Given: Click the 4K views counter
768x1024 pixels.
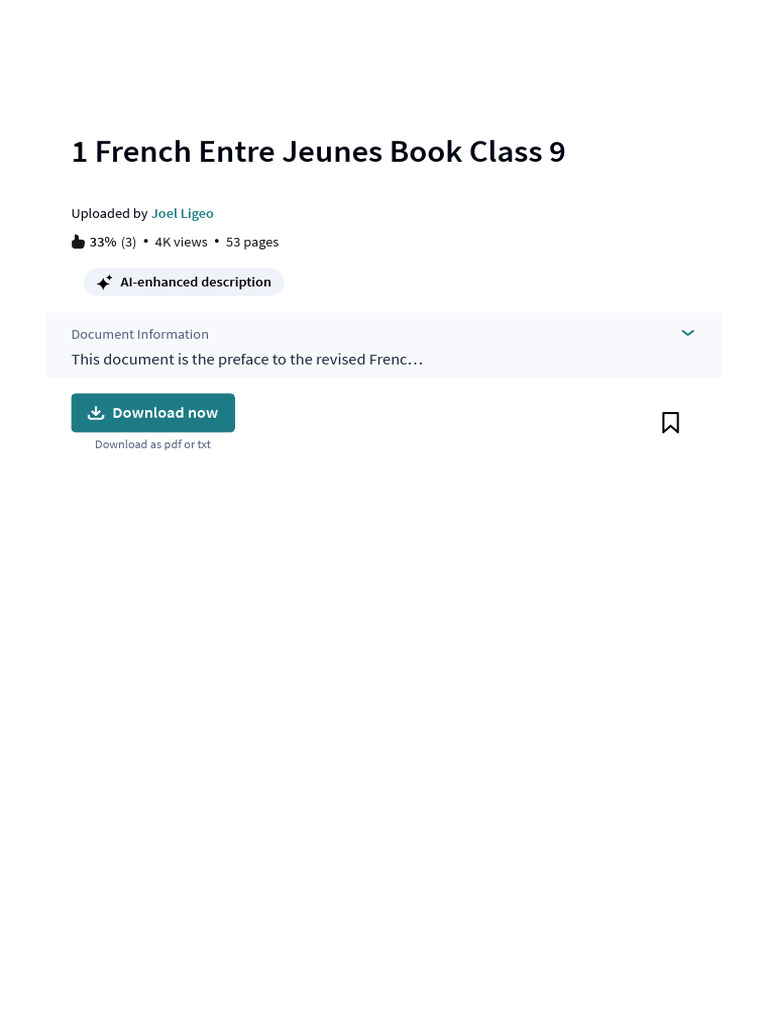Looking at the screenshot, I should [181, 242].
